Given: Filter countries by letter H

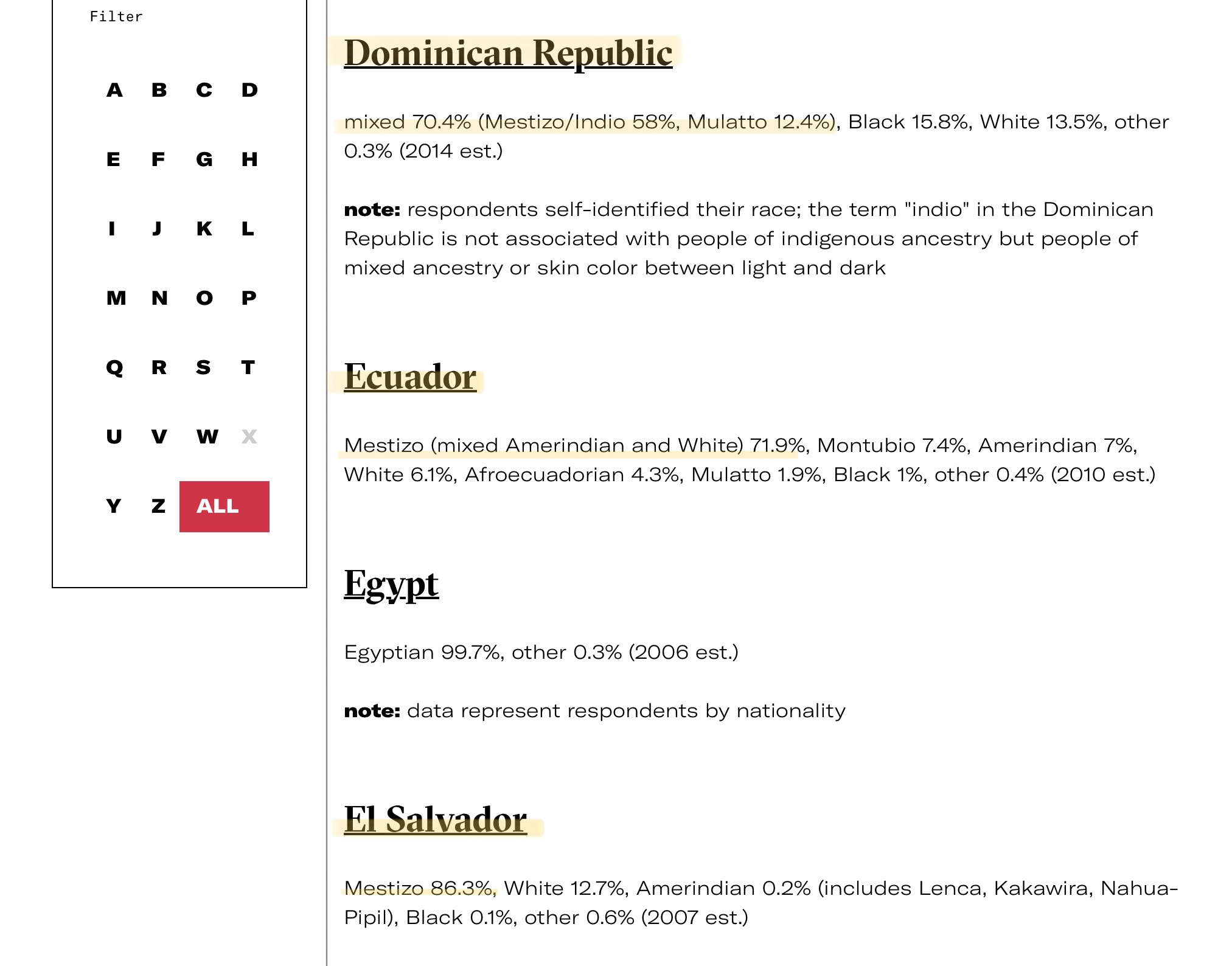Looking at the screenshot, I should coord(249,160).
